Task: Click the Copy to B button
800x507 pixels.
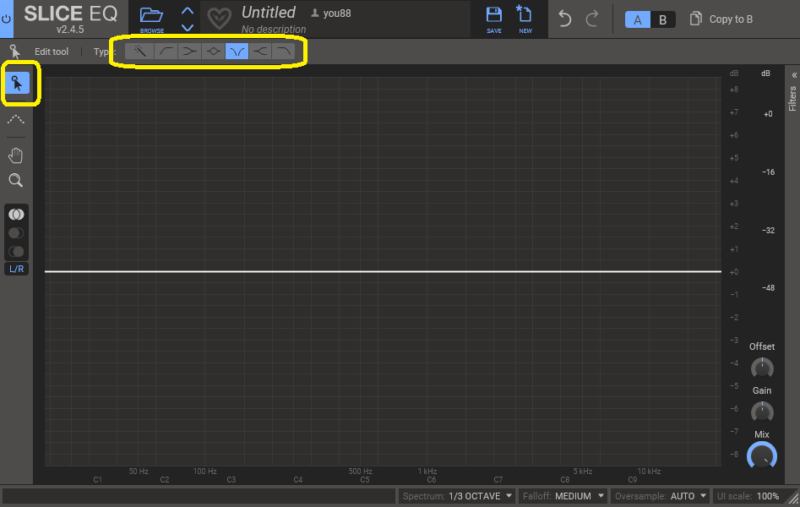Action: 721,19
